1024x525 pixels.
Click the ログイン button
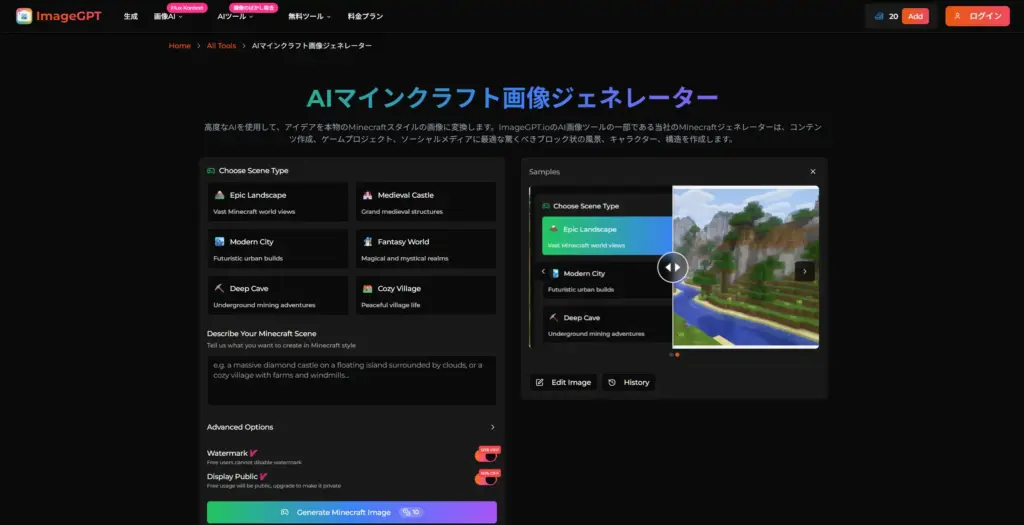click(978, 16)
